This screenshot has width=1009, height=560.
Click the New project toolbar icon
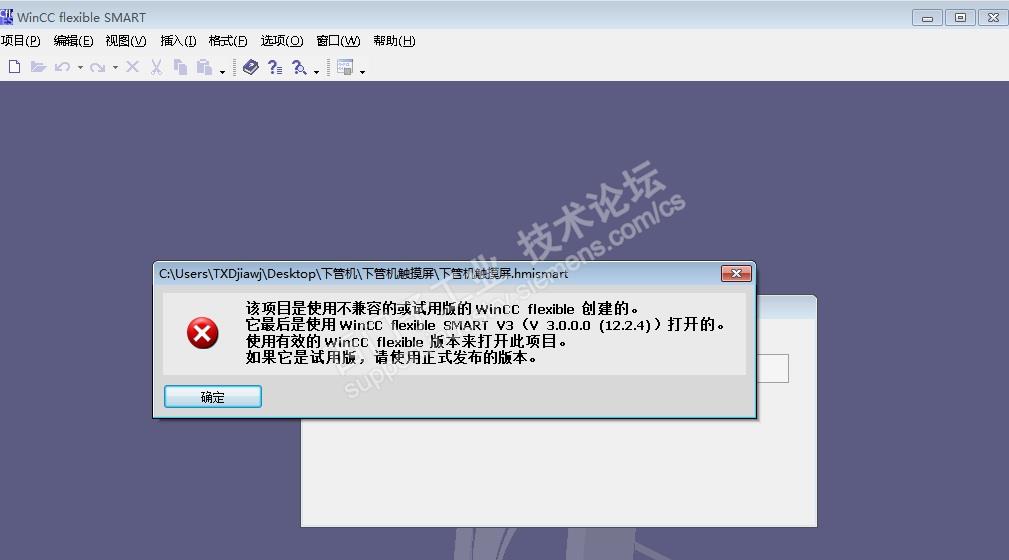(14, 67)
